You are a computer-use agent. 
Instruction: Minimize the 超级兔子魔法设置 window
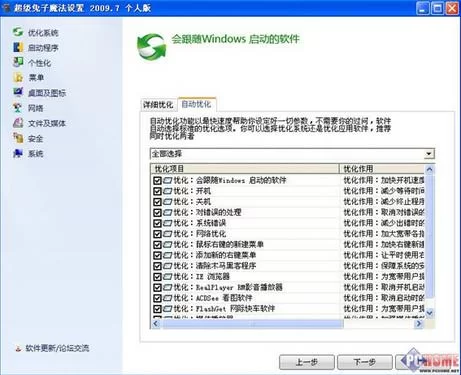pyautogui.click(x=423, y=8)
